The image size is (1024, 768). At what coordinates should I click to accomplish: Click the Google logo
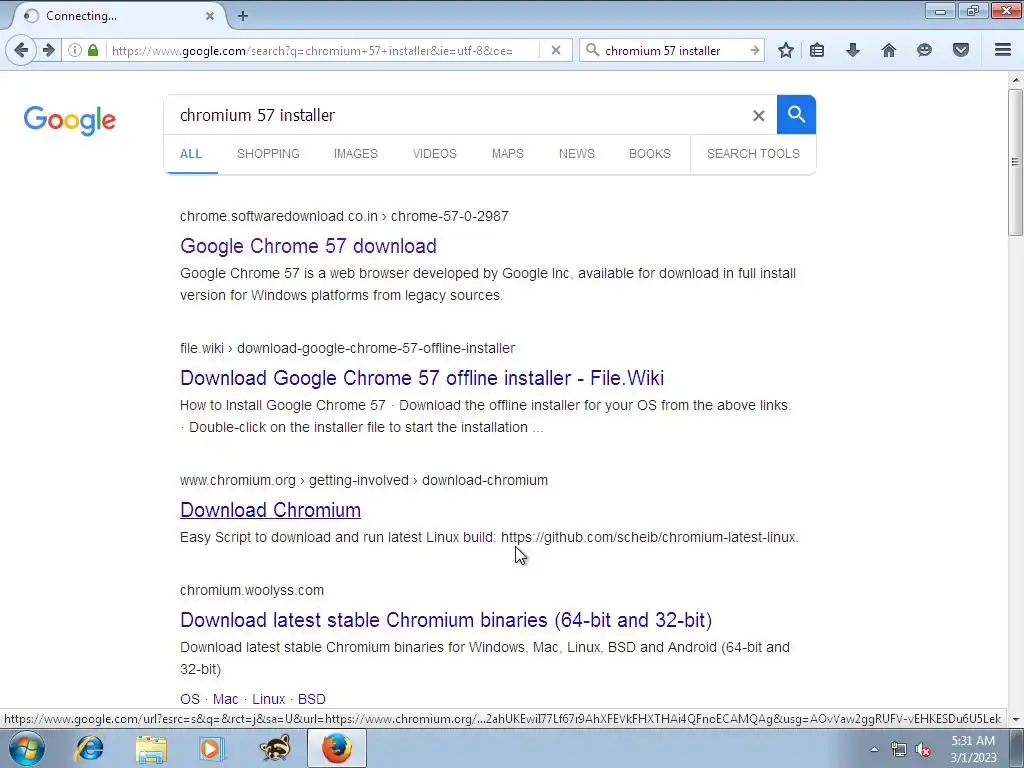pos(70,120)
